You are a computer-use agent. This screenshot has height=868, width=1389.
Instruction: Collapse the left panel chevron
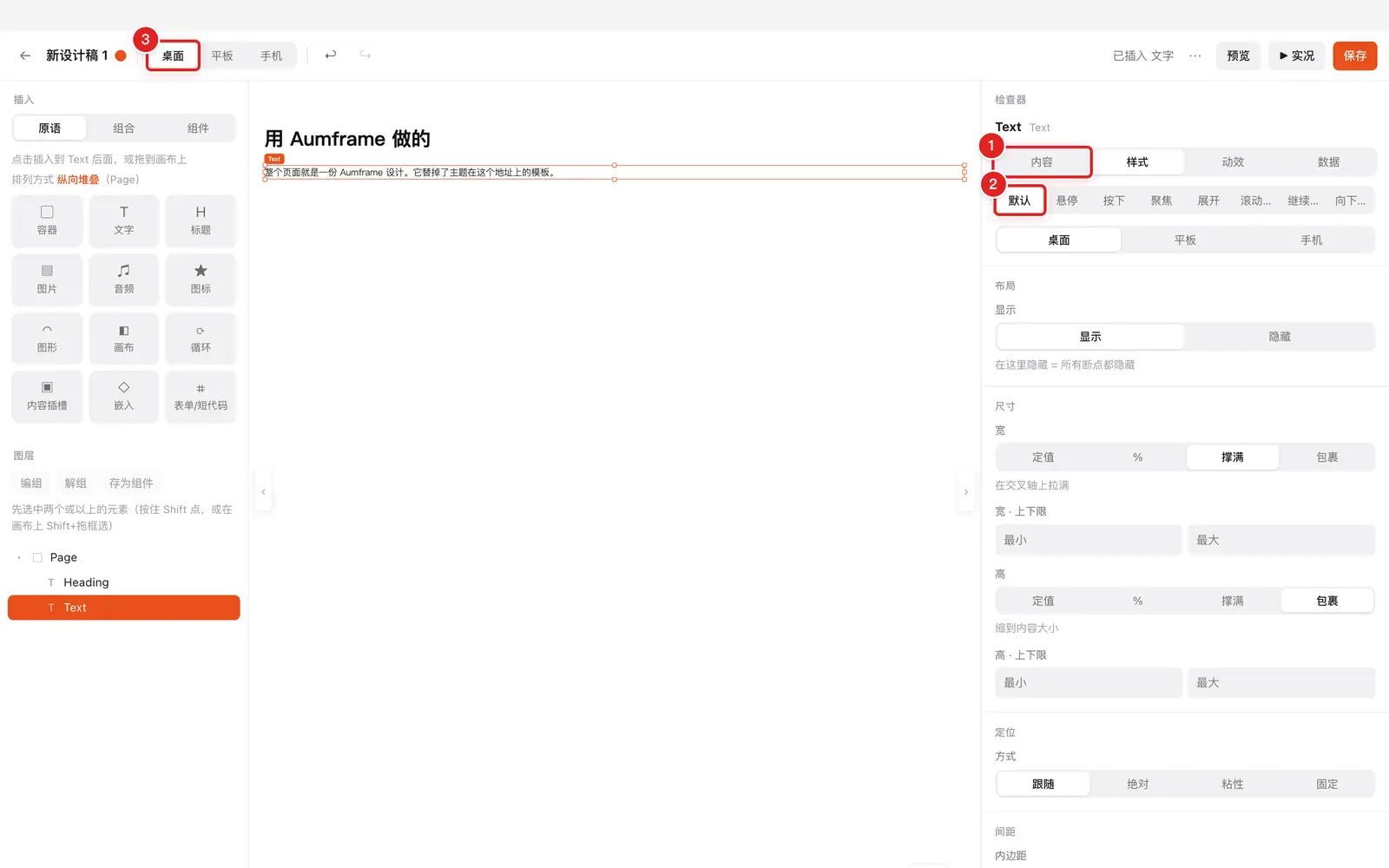[263, 492]
